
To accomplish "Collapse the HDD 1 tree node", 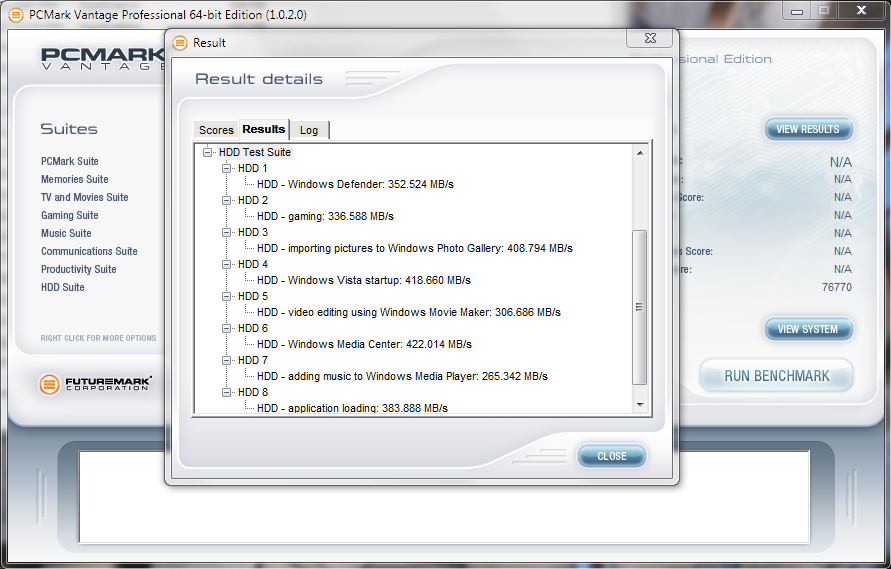I will (227, 168).
